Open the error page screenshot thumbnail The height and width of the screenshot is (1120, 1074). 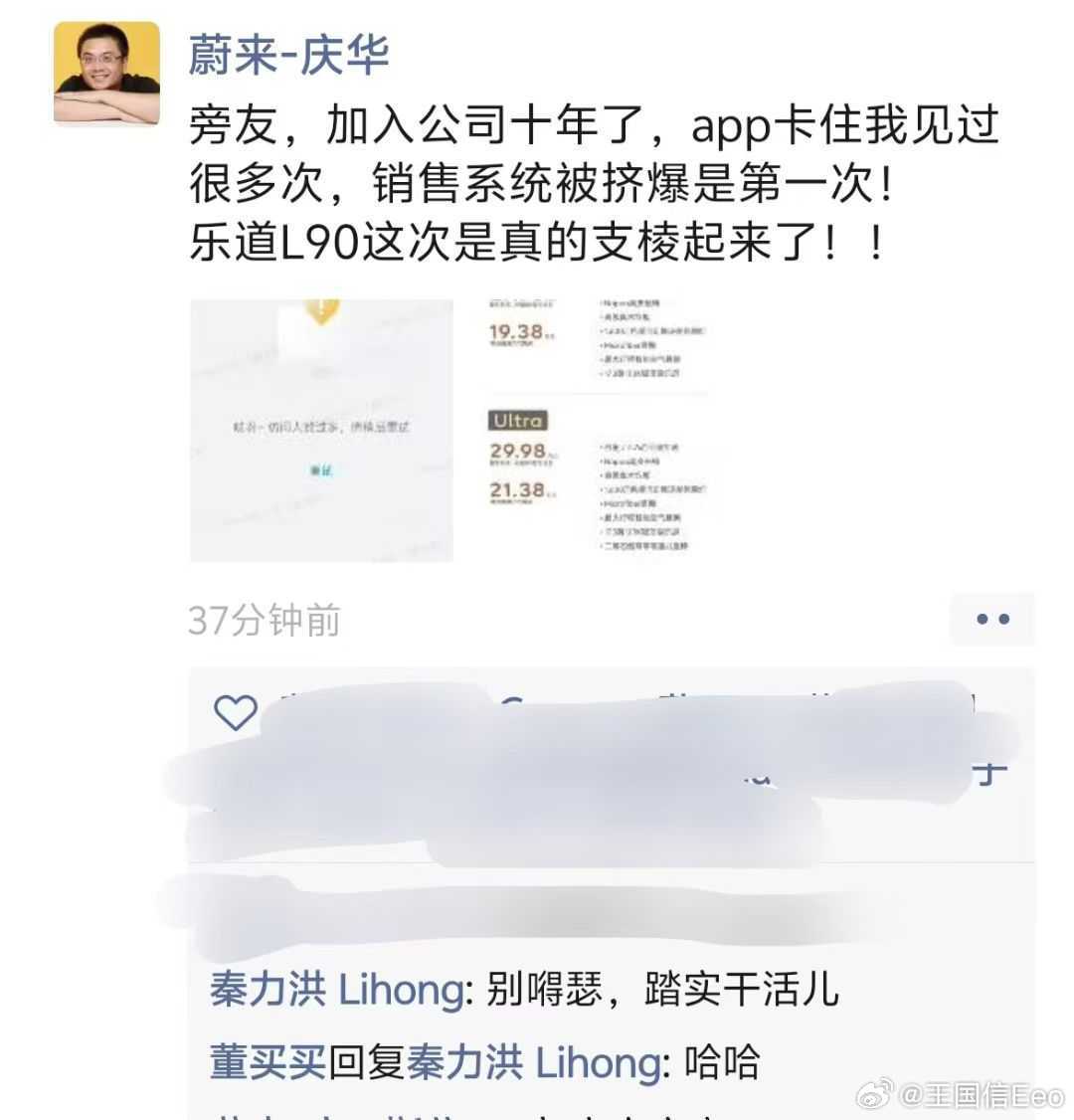tap(321, 430)
